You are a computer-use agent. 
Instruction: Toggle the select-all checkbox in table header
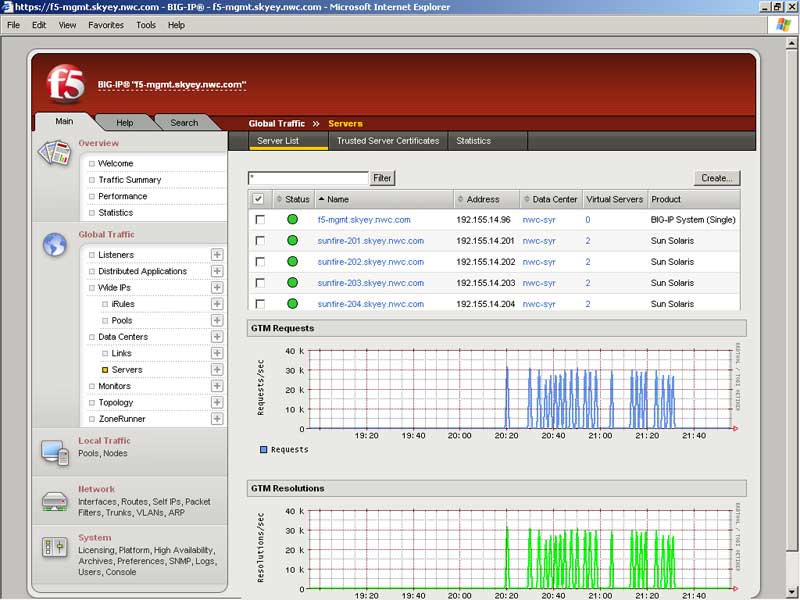(259, 199)
